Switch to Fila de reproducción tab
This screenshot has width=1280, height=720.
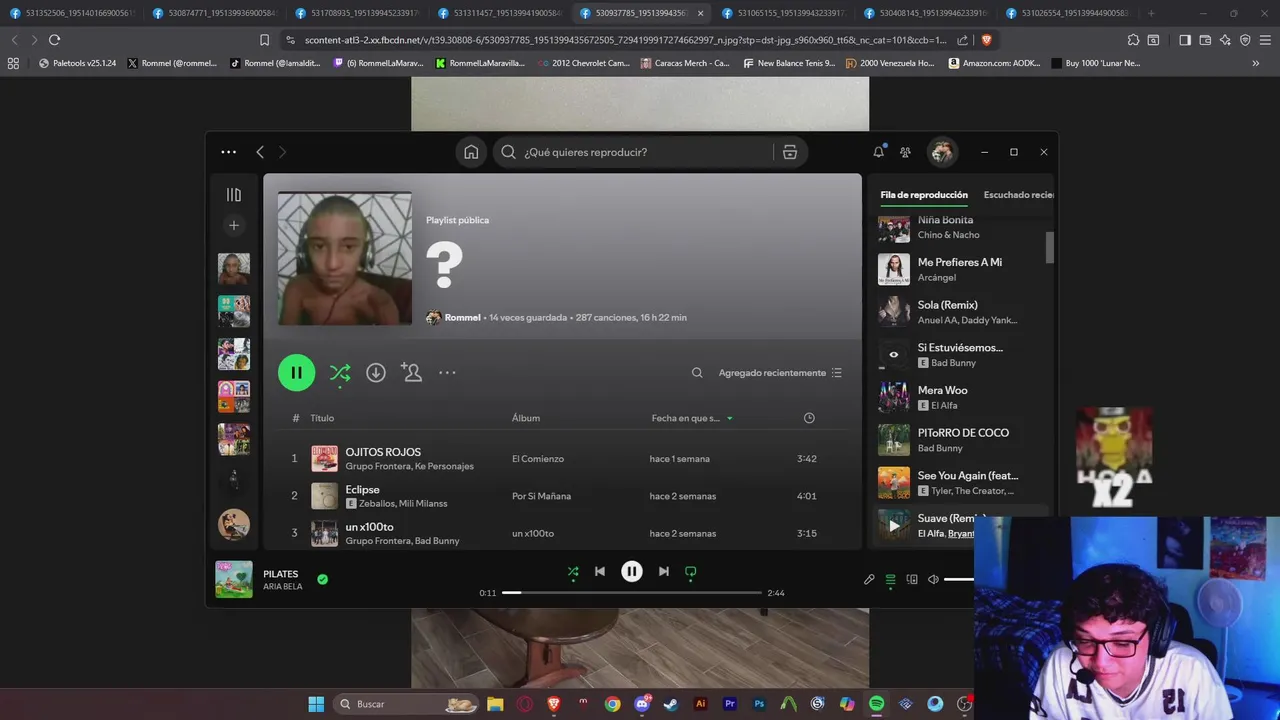coord(924,195)
